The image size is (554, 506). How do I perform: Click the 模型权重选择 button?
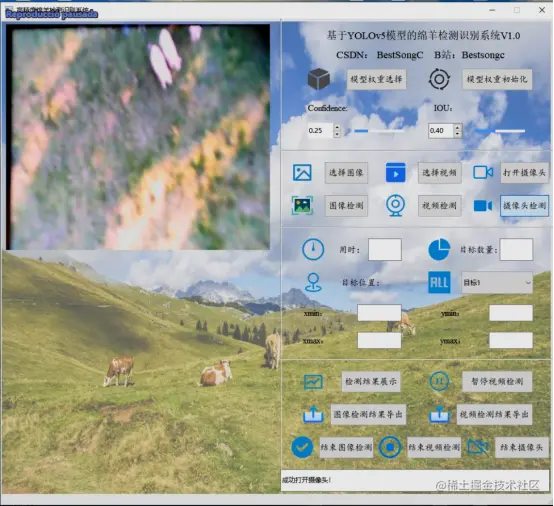[x=376, y=79]
